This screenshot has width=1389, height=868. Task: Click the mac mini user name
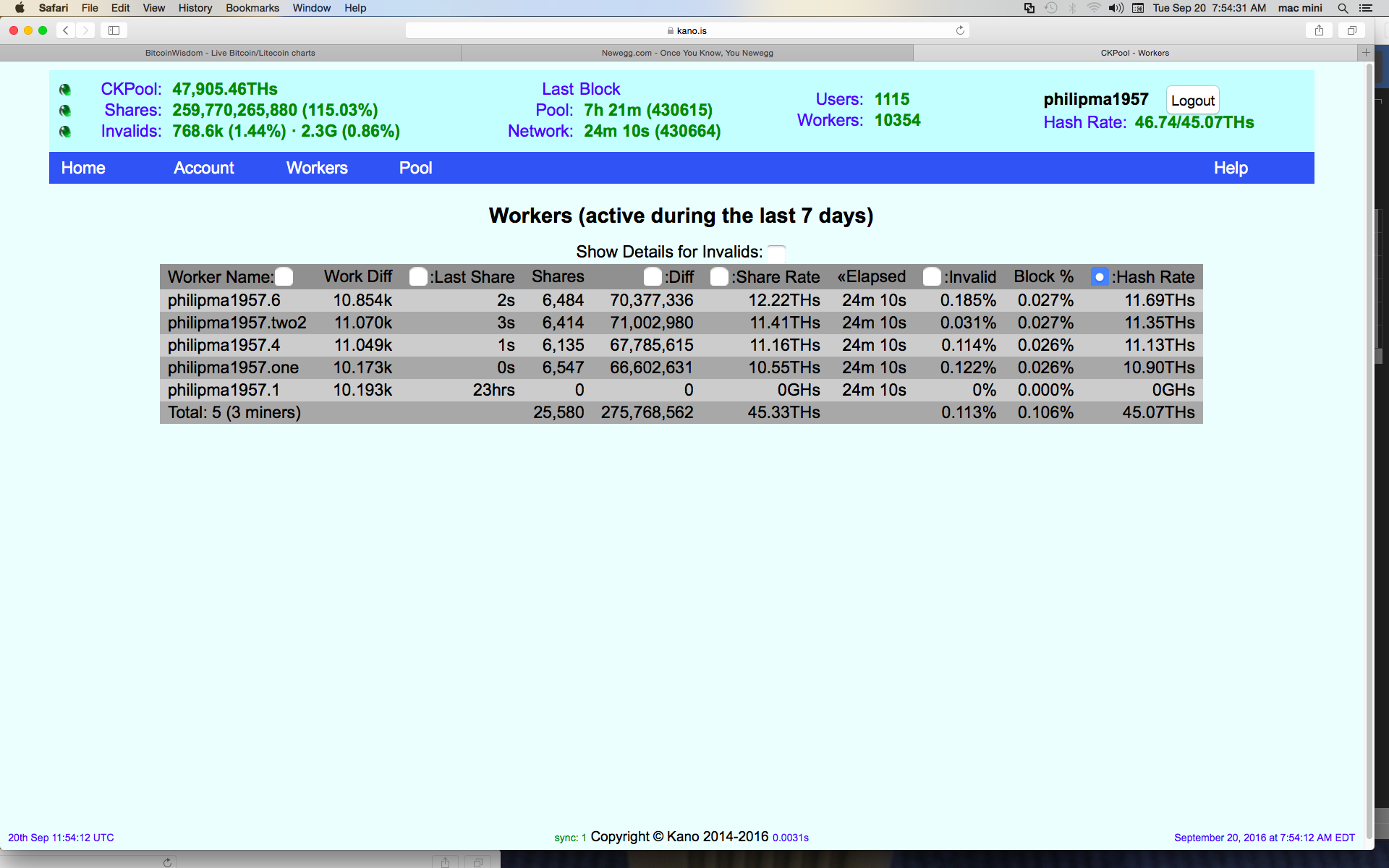(1300, 8)
